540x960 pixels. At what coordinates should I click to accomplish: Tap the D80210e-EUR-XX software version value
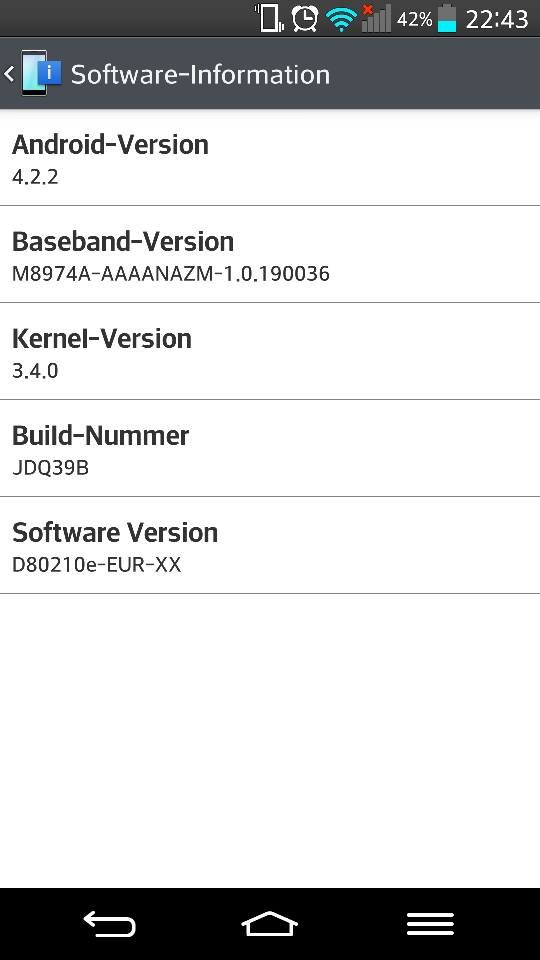[x=97, y=564]
